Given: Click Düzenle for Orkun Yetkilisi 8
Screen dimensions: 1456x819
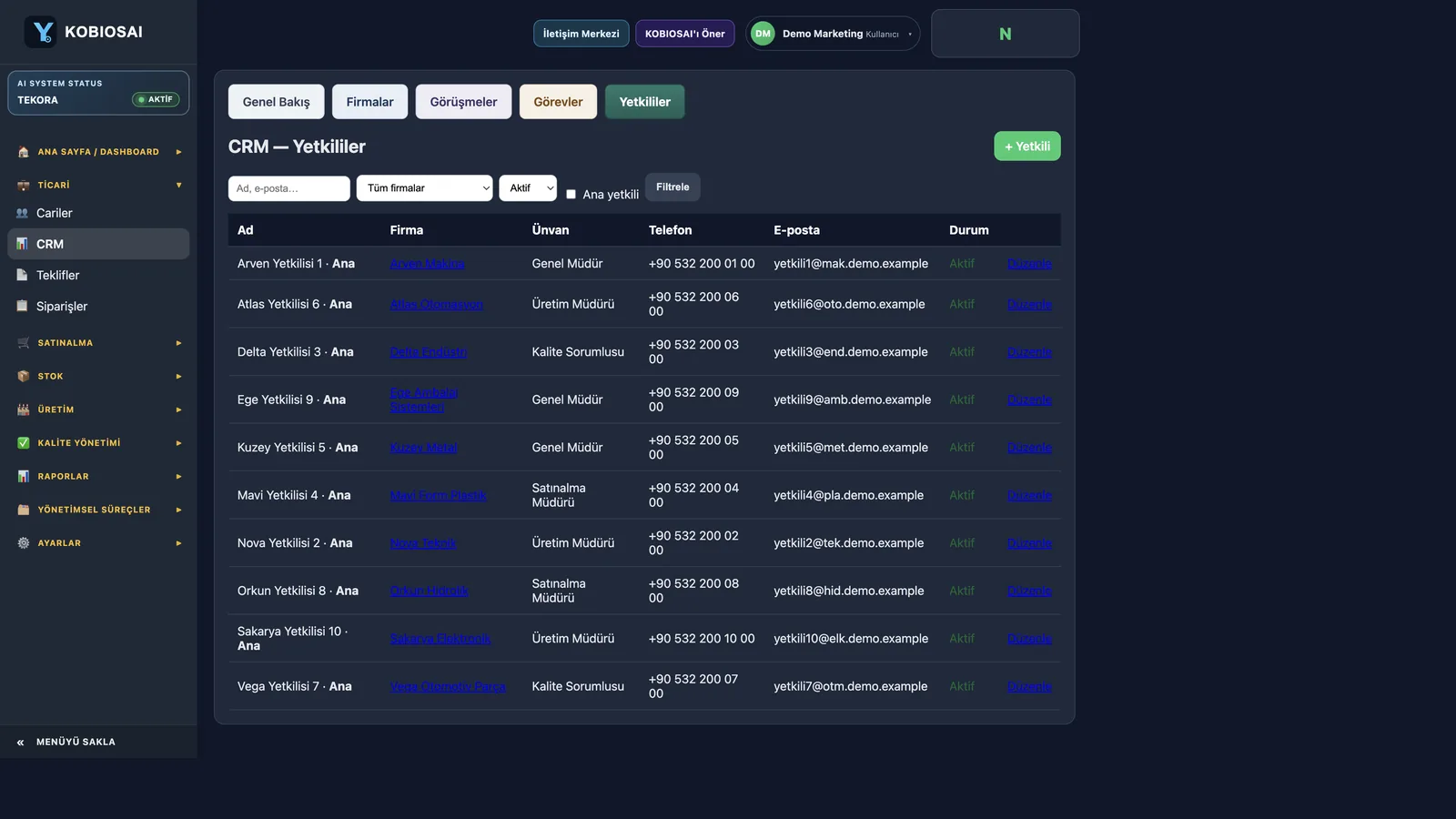Looking at the screenshot, I should [1029, 591].
